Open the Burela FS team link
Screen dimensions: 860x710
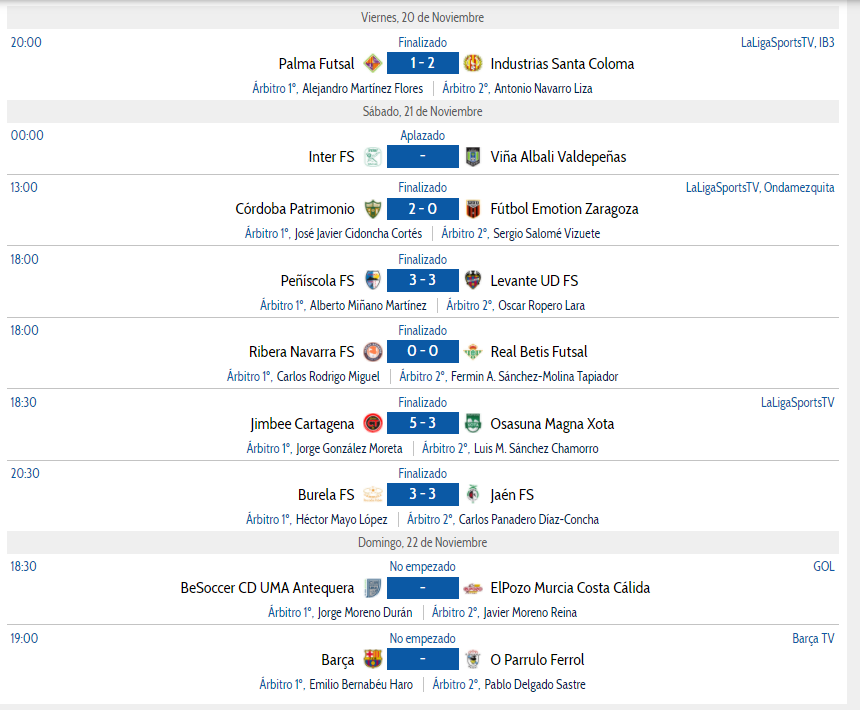tap(326, 495)
